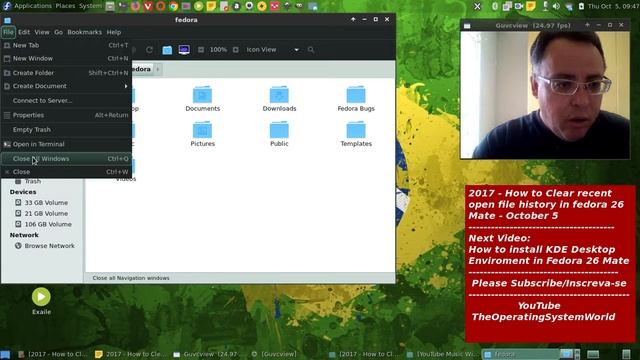Click the Reload button in file manager toolbar

coord(149,50)
